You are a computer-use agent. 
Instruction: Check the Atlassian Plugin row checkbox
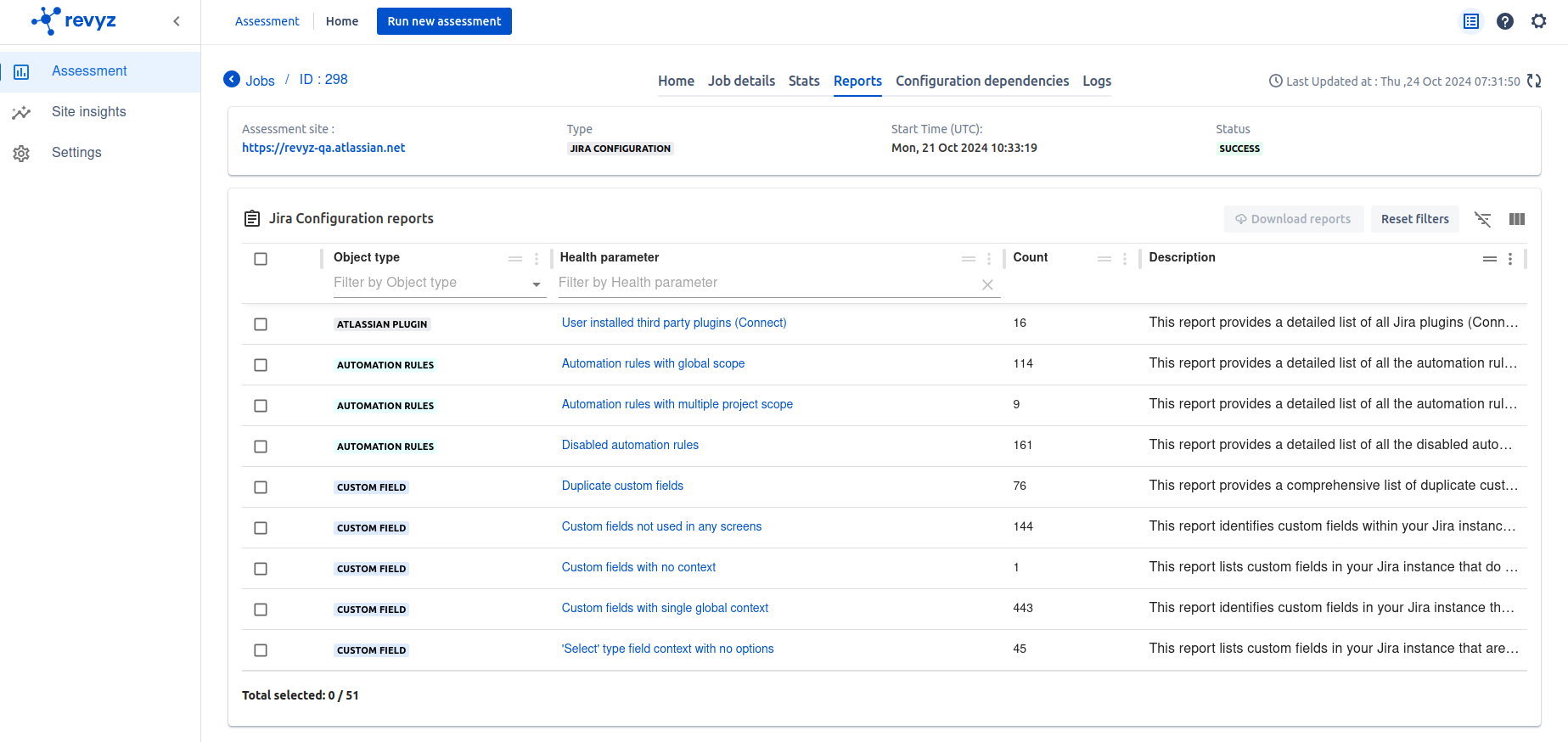pyautogui.click(x=261, y=324)
